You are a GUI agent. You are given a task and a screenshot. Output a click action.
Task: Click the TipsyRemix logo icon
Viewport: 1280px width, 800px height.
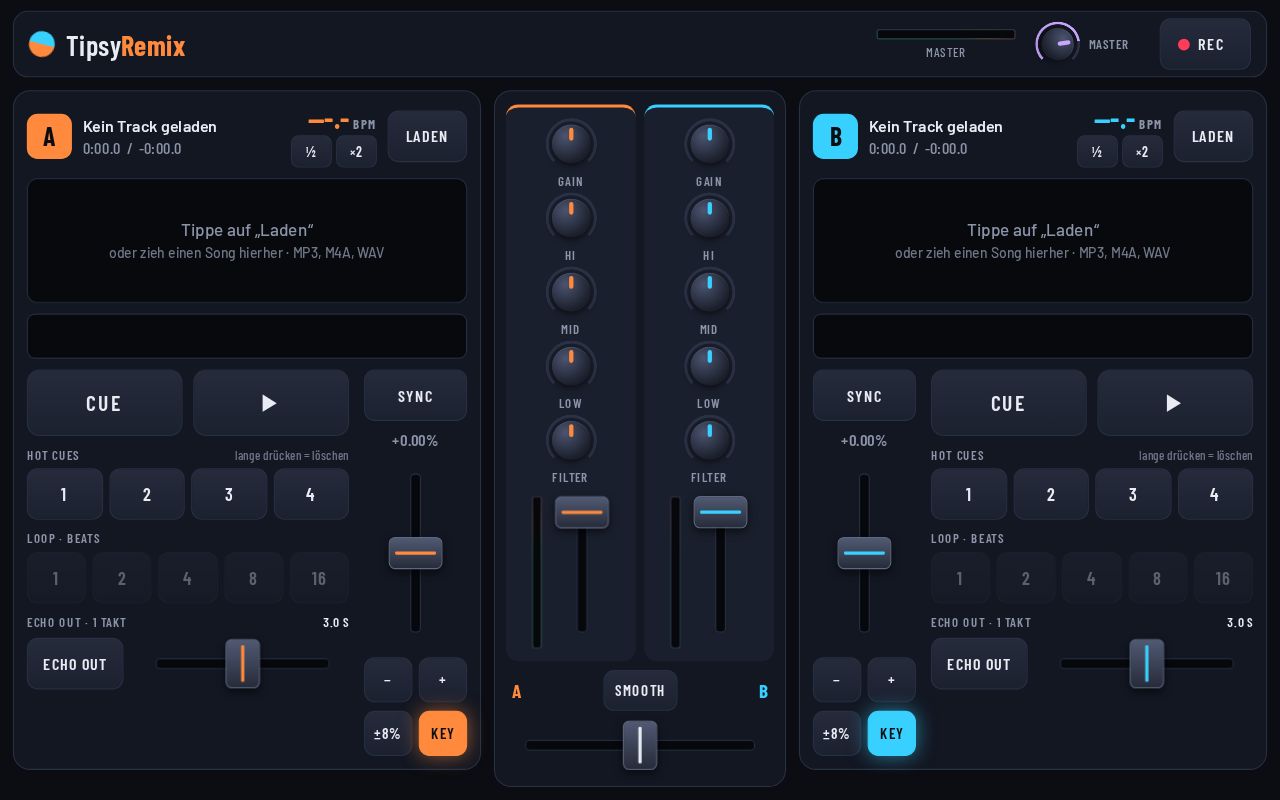tap(42, 45)
